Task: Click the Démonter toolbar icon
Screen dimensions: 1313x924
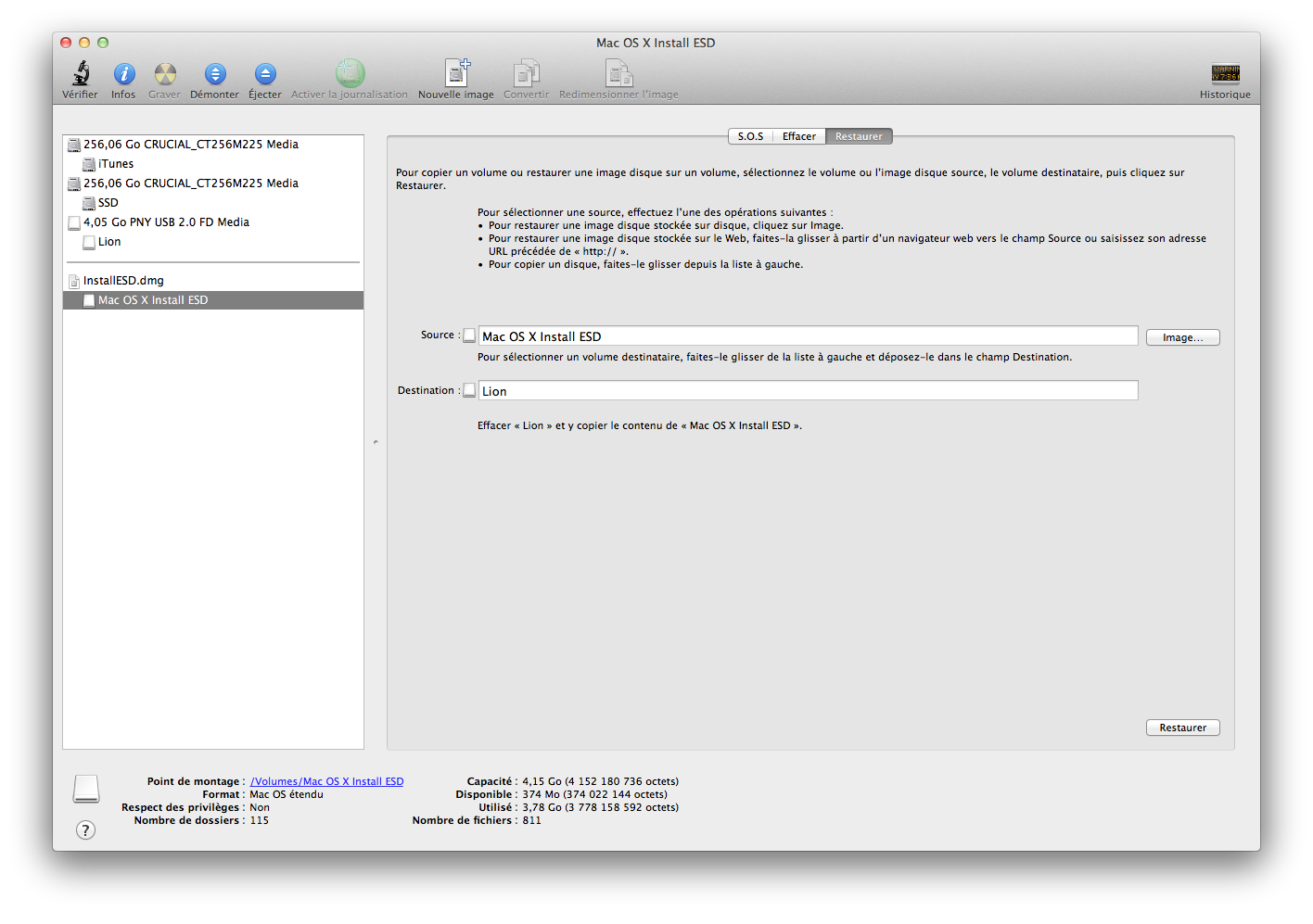Action: 214,74
